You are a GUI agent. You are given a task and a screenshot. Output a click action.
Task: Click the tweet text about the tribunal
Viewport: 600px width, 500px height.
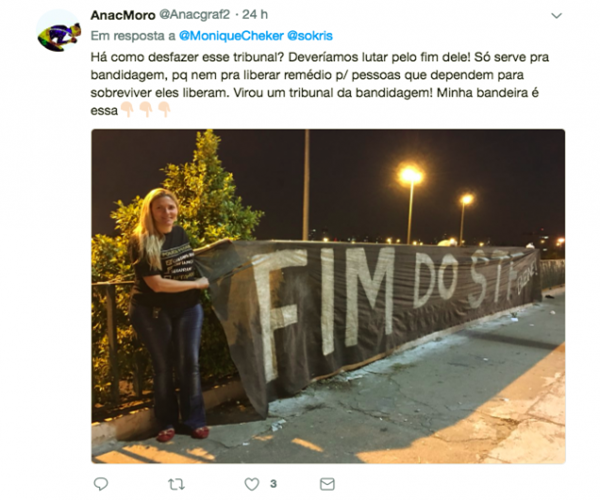pyautogui.click(x=320, y=84)
